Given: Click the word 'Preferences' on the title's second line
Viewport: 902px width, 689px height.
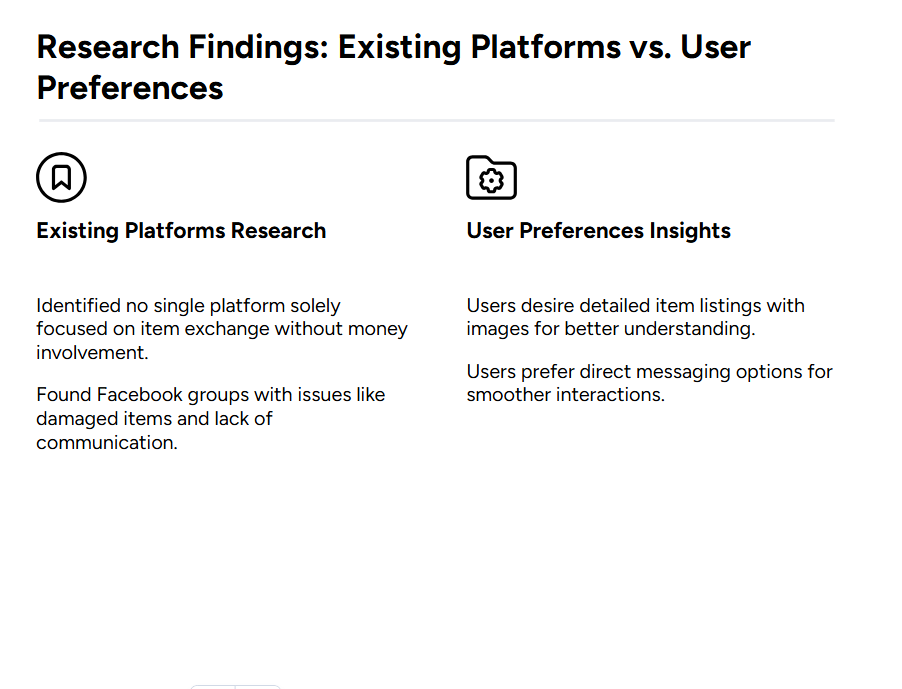Looking at the screenshot, I should point(130,88).
